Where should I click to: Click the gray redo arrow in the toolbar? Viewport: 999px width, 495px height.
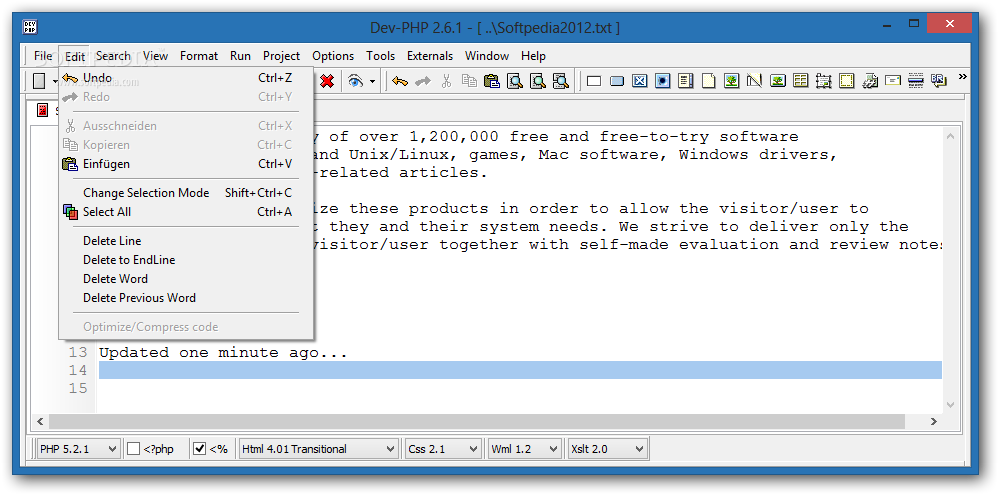tap(422, 82)
